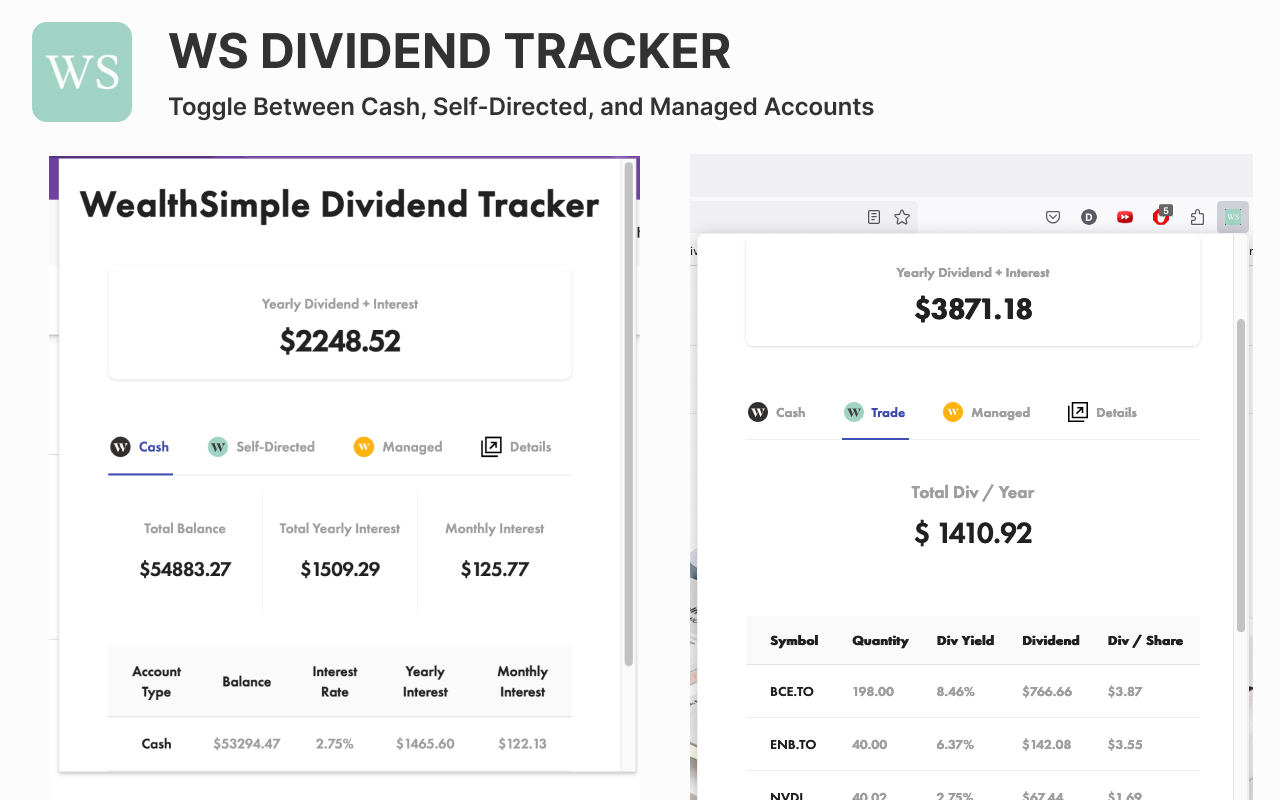Image resolution: width=1280 pixels, height=800 pixels.
Task: Click the teal W icon on the Trade tab
Action: (x=853, y=412)
